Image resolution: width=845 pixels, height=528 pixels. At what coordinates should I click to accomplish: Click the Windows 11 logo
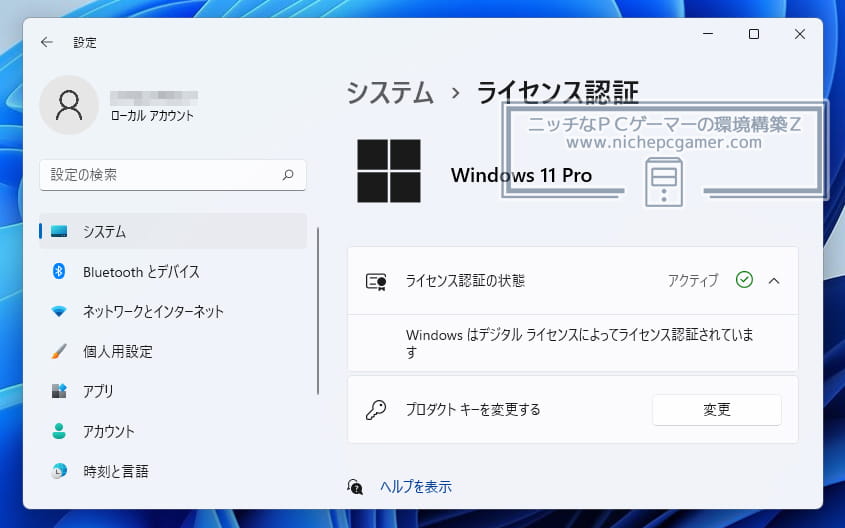(389, 171)
